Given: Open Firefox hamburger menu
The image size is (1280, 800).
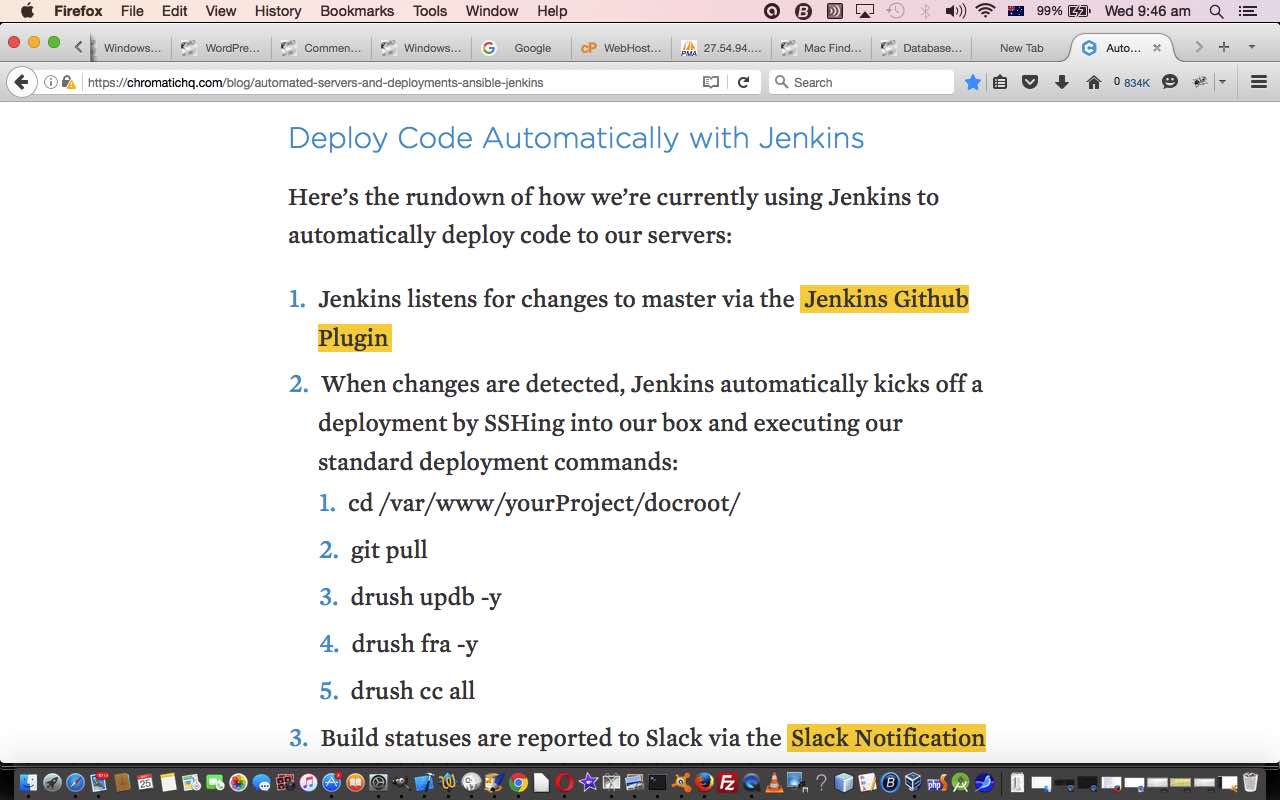Looking at the screenshot, I should pos(1259,82).
